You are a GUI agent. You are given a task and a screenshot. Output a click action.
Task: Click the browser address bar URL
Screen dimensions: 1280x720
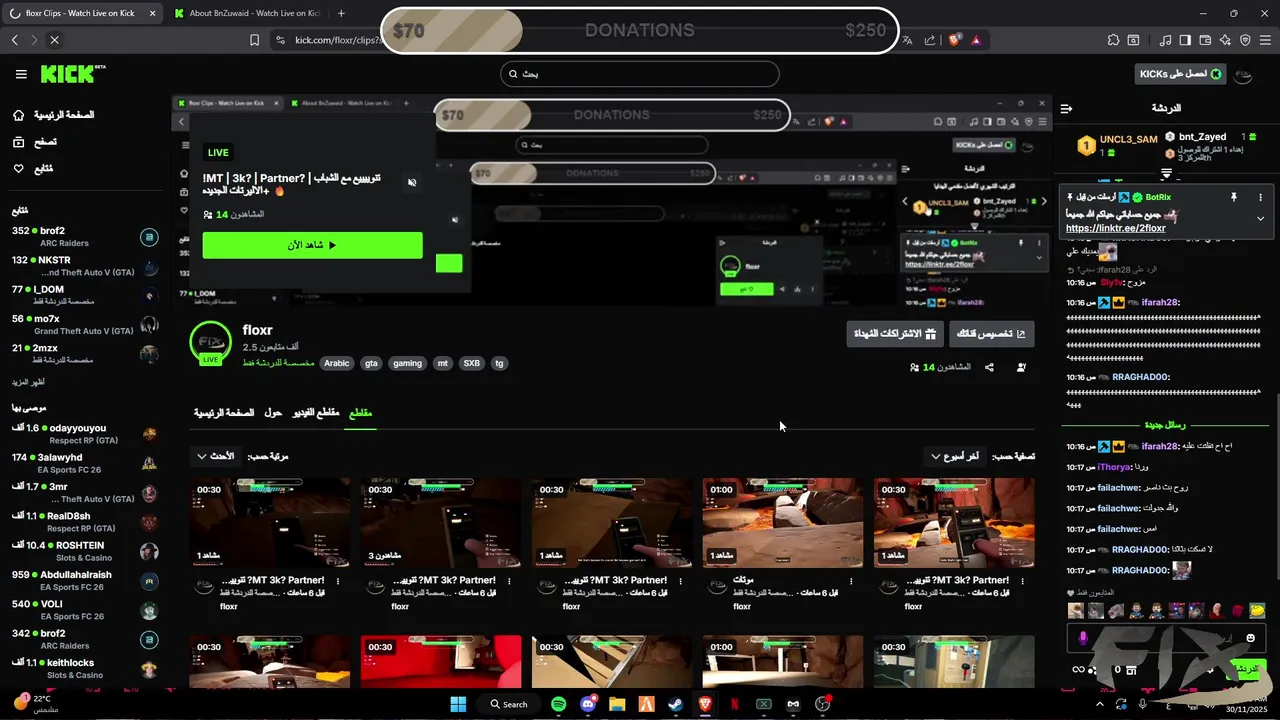click(337, 40)
